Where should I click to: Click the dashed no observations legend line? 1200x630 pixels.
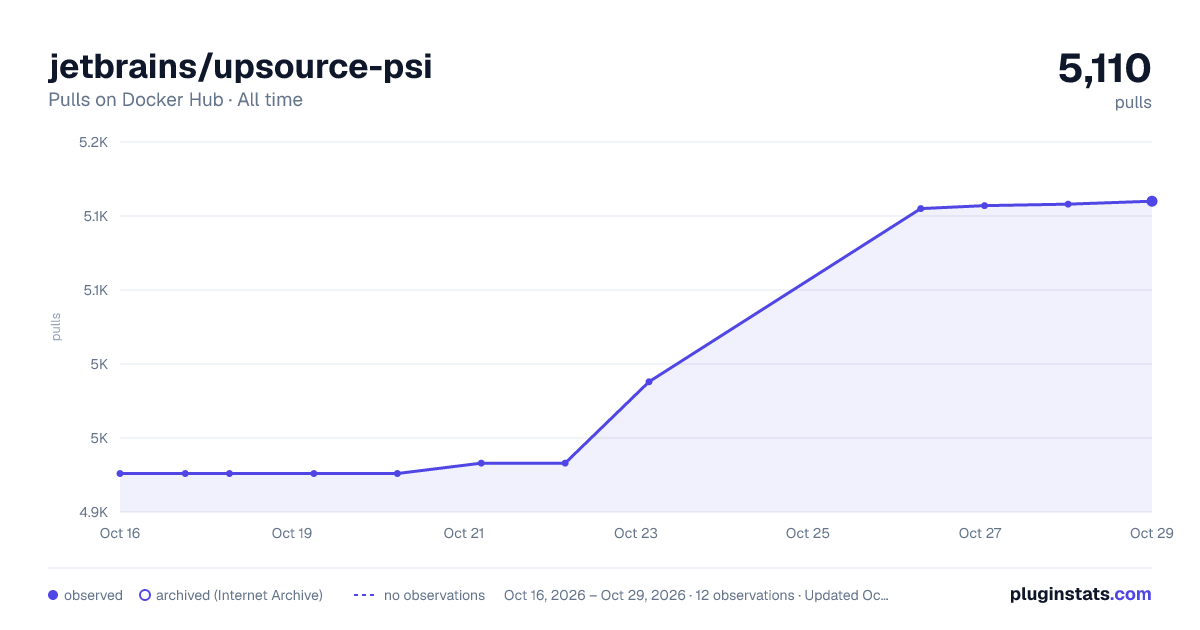coord(364,595)
